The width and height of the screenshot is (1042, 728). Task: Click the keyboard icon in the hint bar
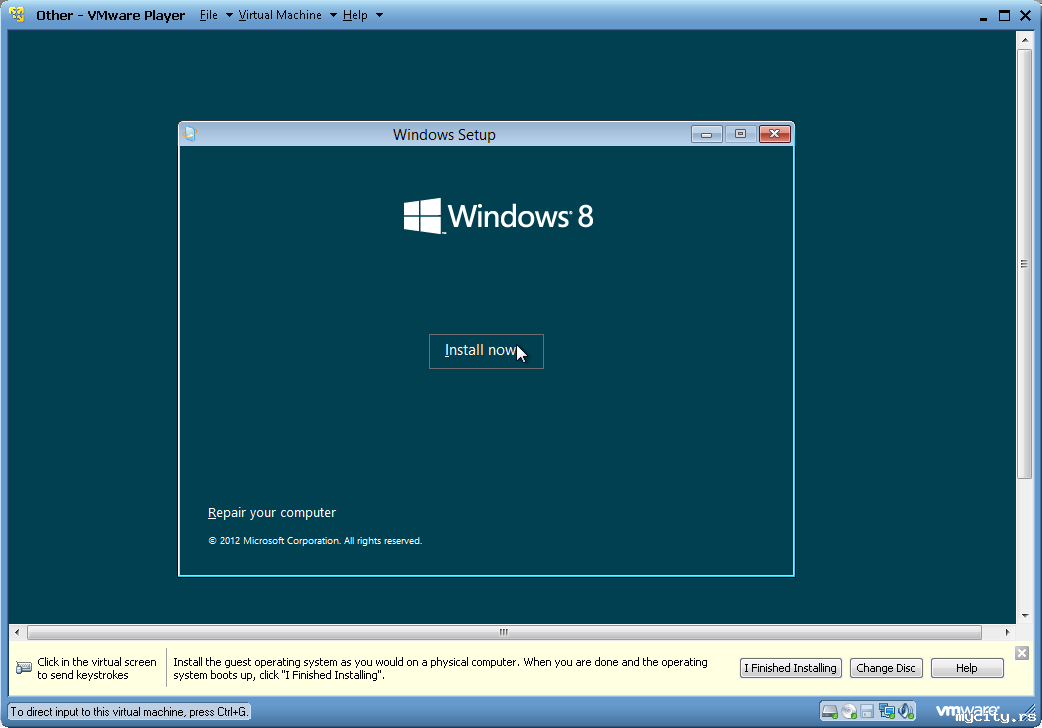(24, 667)
